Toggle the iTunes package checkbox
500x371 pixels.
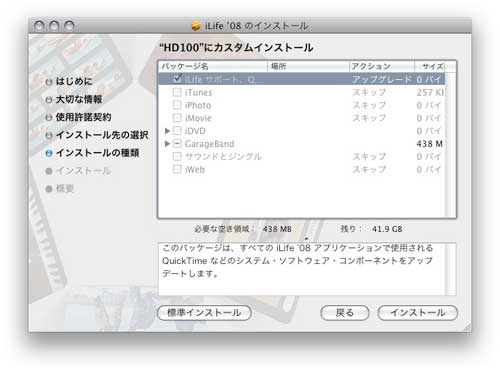point(177,92)
